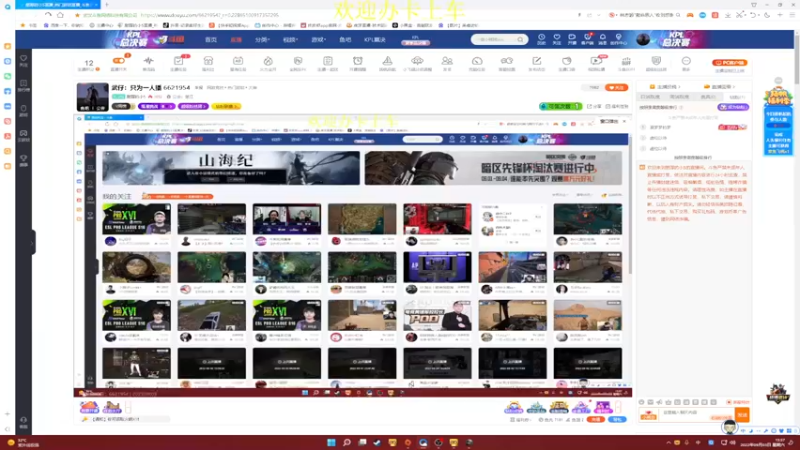
Task: Open the followed heart icon in header
Action: [x=557, y=39]
